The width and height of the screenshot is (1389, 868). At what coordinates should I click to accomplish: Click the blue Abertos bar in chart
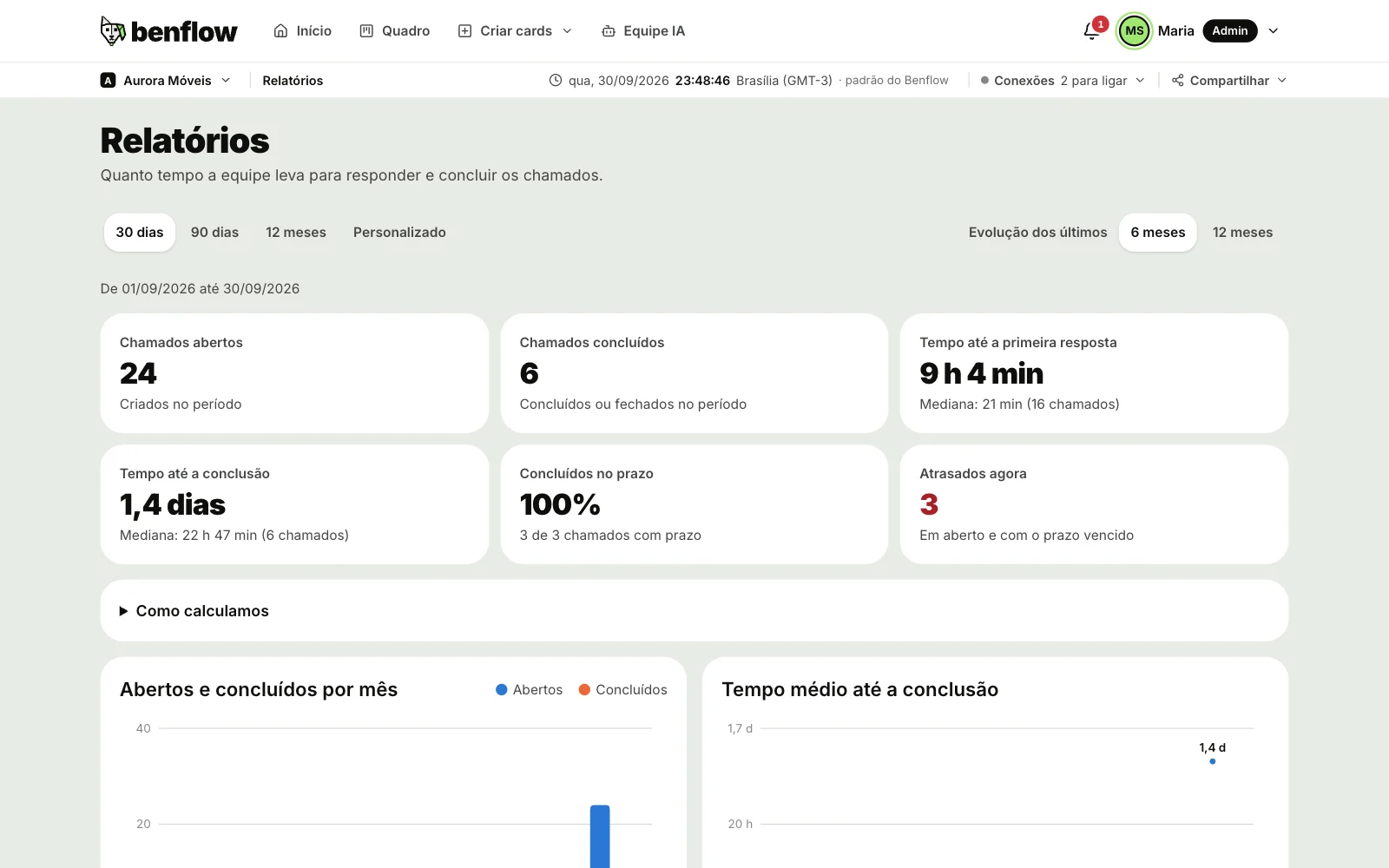point(600,837)
